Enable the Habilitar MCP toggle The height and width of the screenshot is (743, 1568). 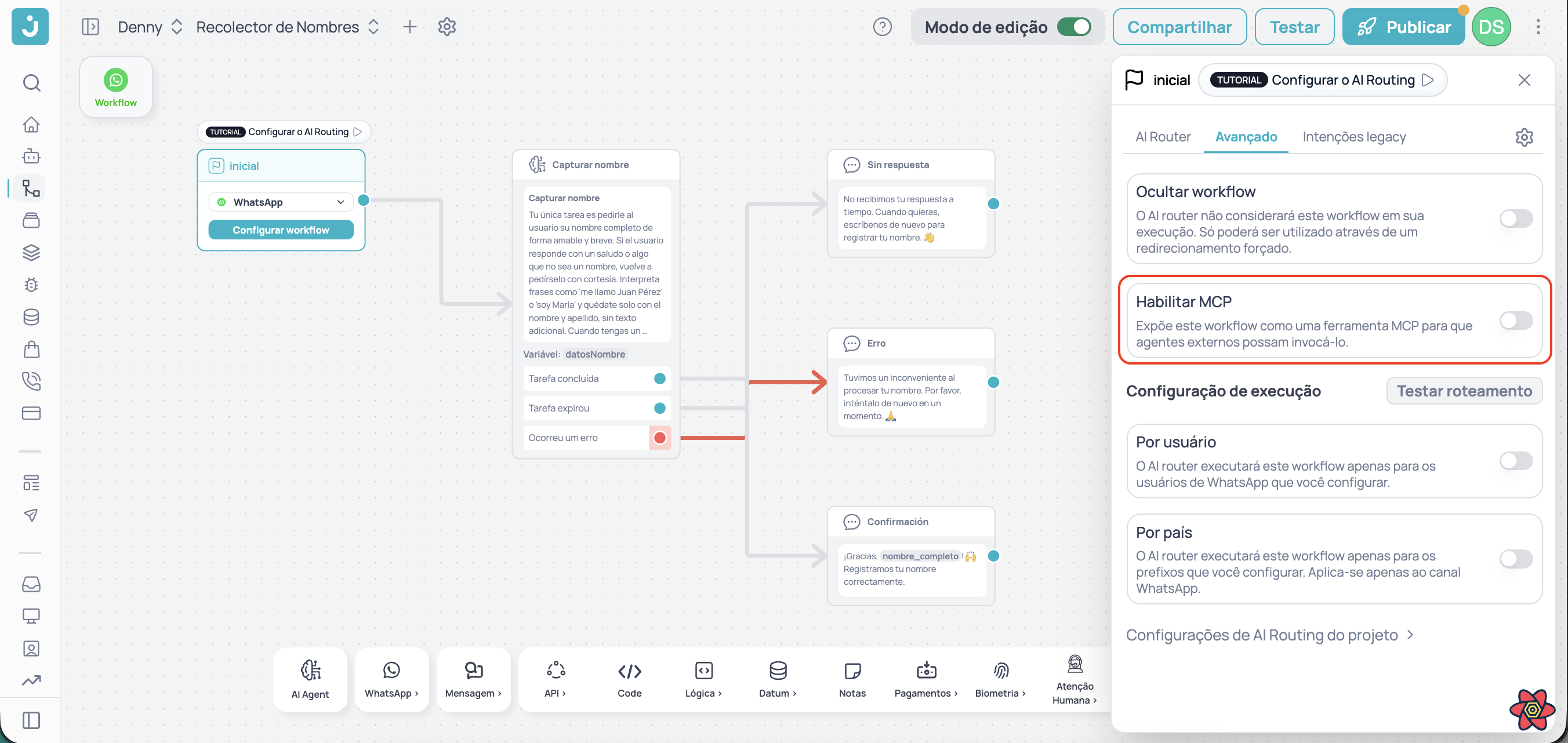(x=1516, y=320)
